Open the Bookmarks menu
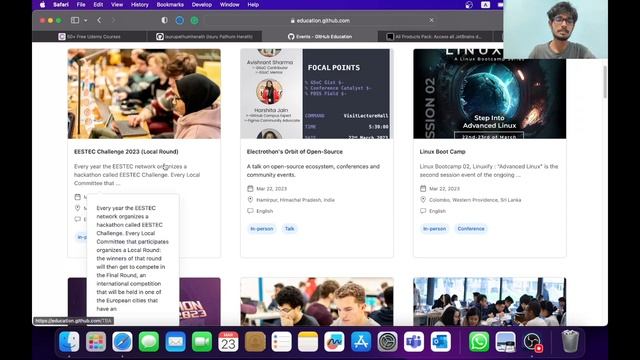 170,5
